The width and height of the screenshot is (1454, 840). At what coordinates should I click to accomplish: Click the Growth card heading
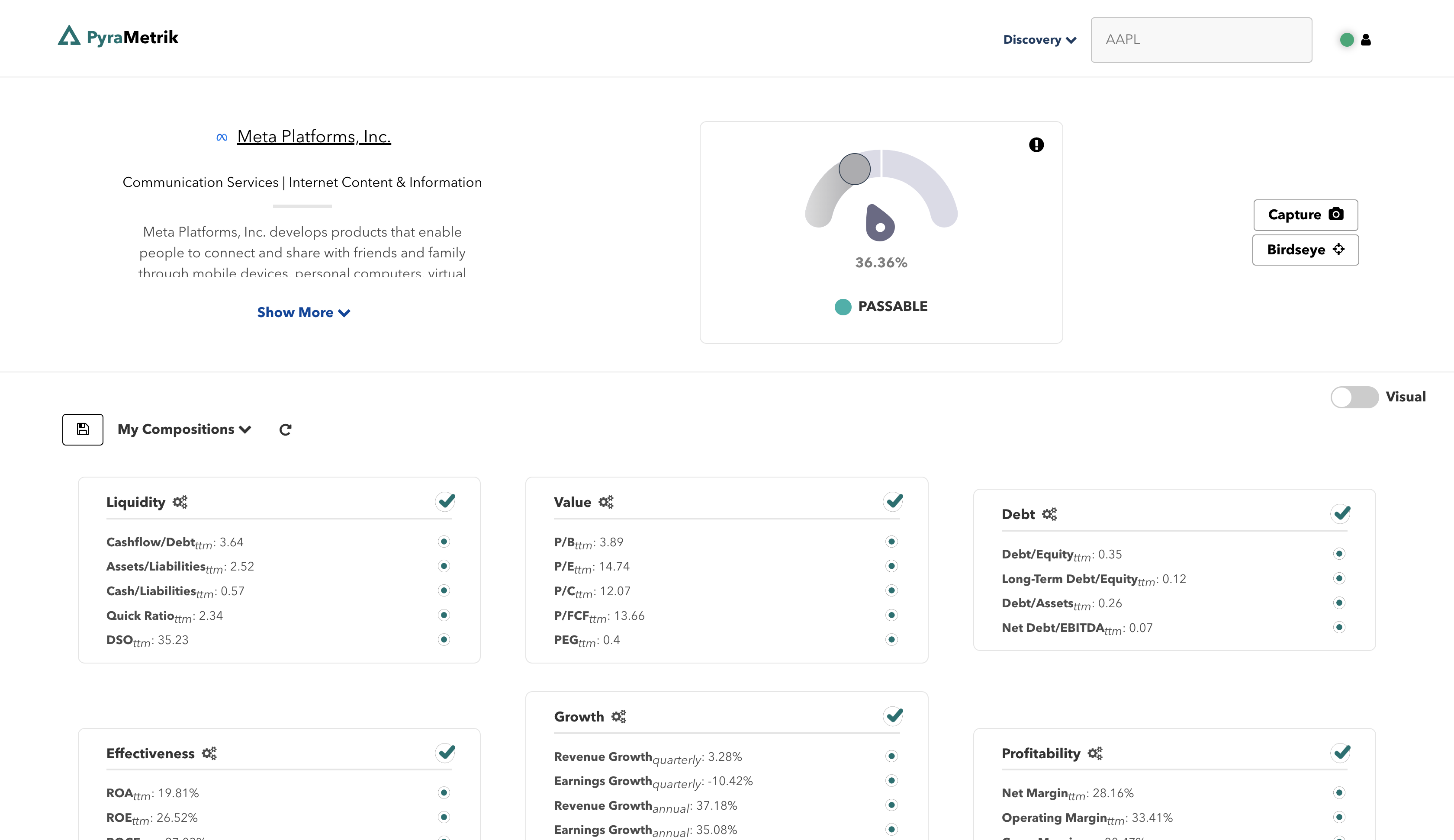point(579,717)
